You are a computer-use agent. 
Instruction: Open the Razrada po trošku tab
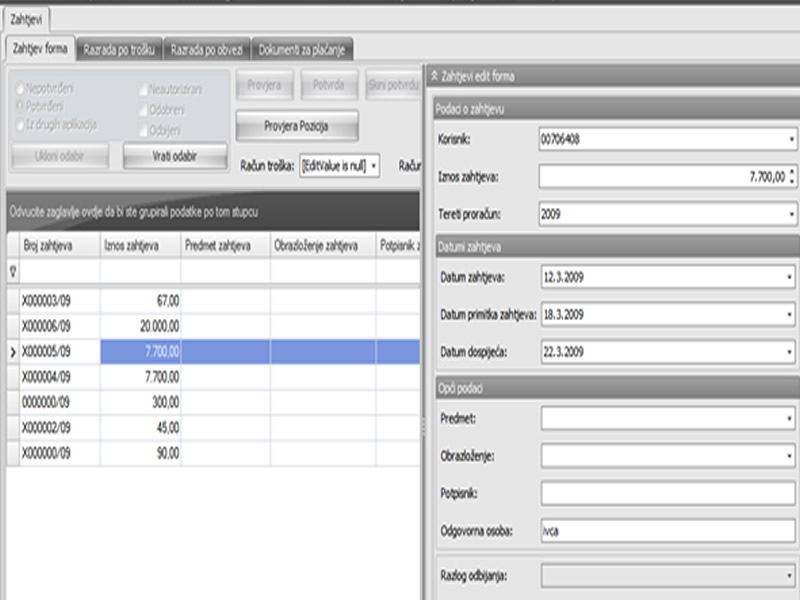(119, 49)
